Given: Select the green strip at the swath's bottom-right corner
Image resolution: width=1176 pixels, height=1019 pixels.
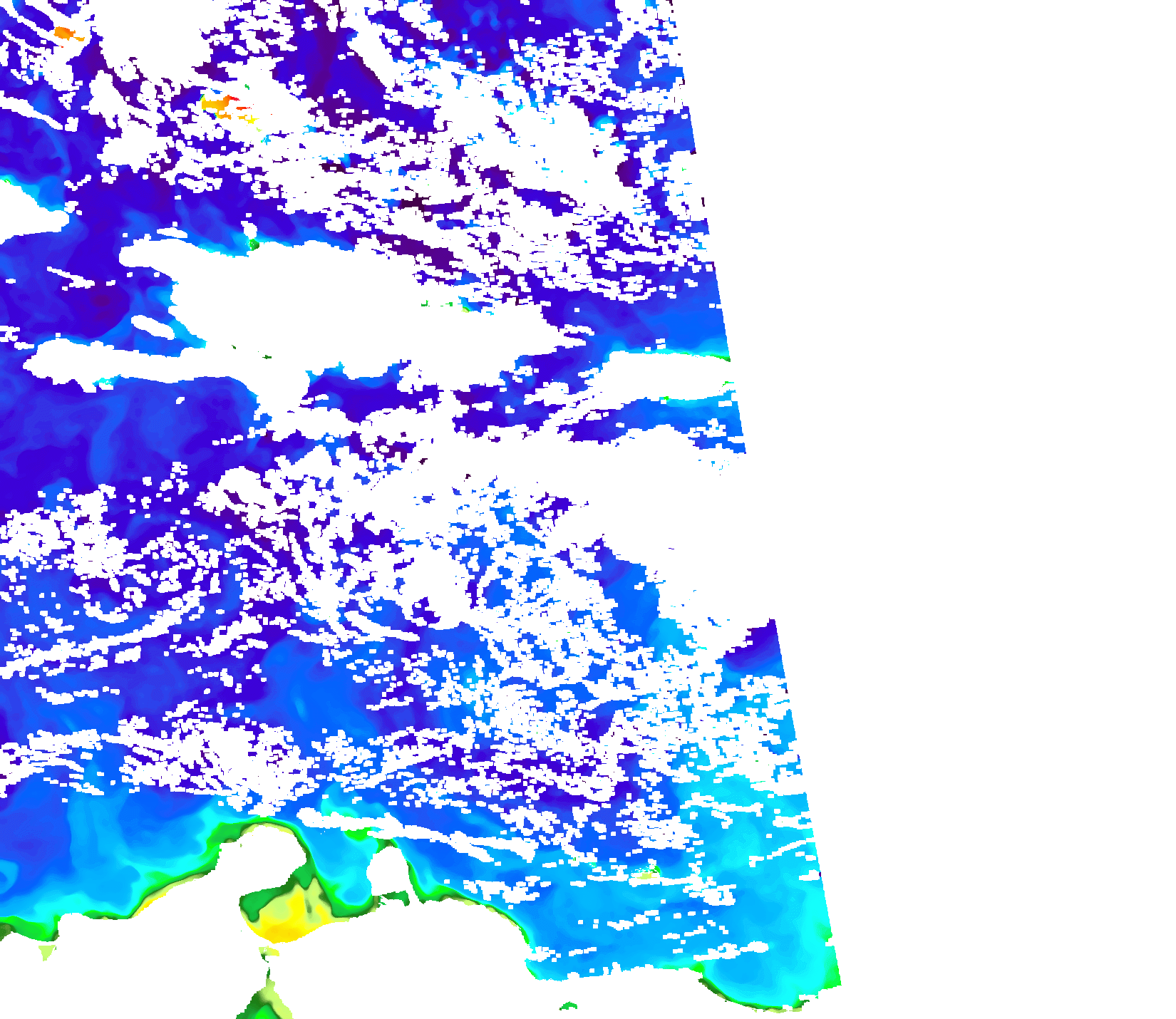Looking at the screenshot, I should pyautogui.click(x=832, y=975).
